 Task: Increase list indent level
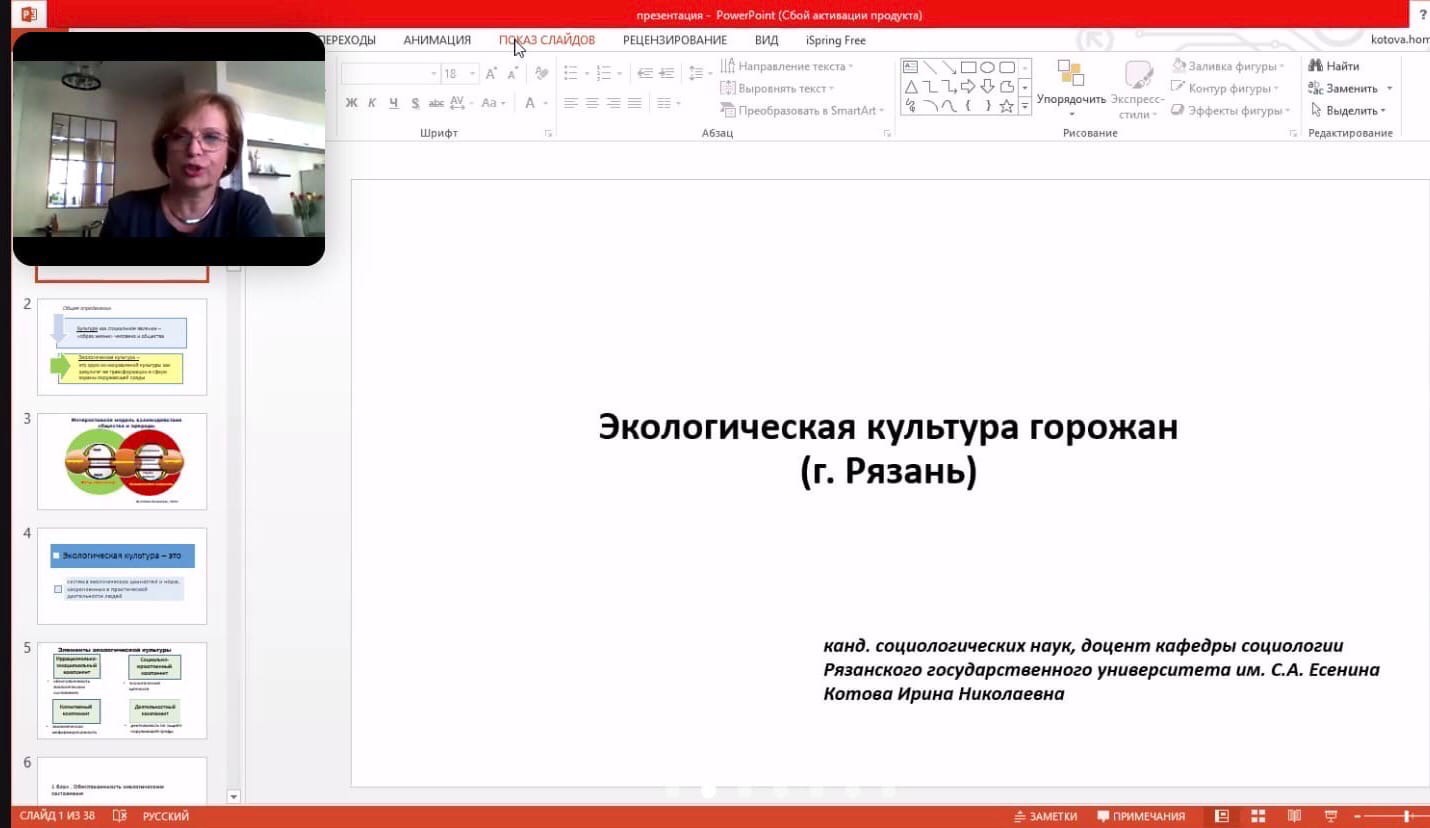pos(666,73)
